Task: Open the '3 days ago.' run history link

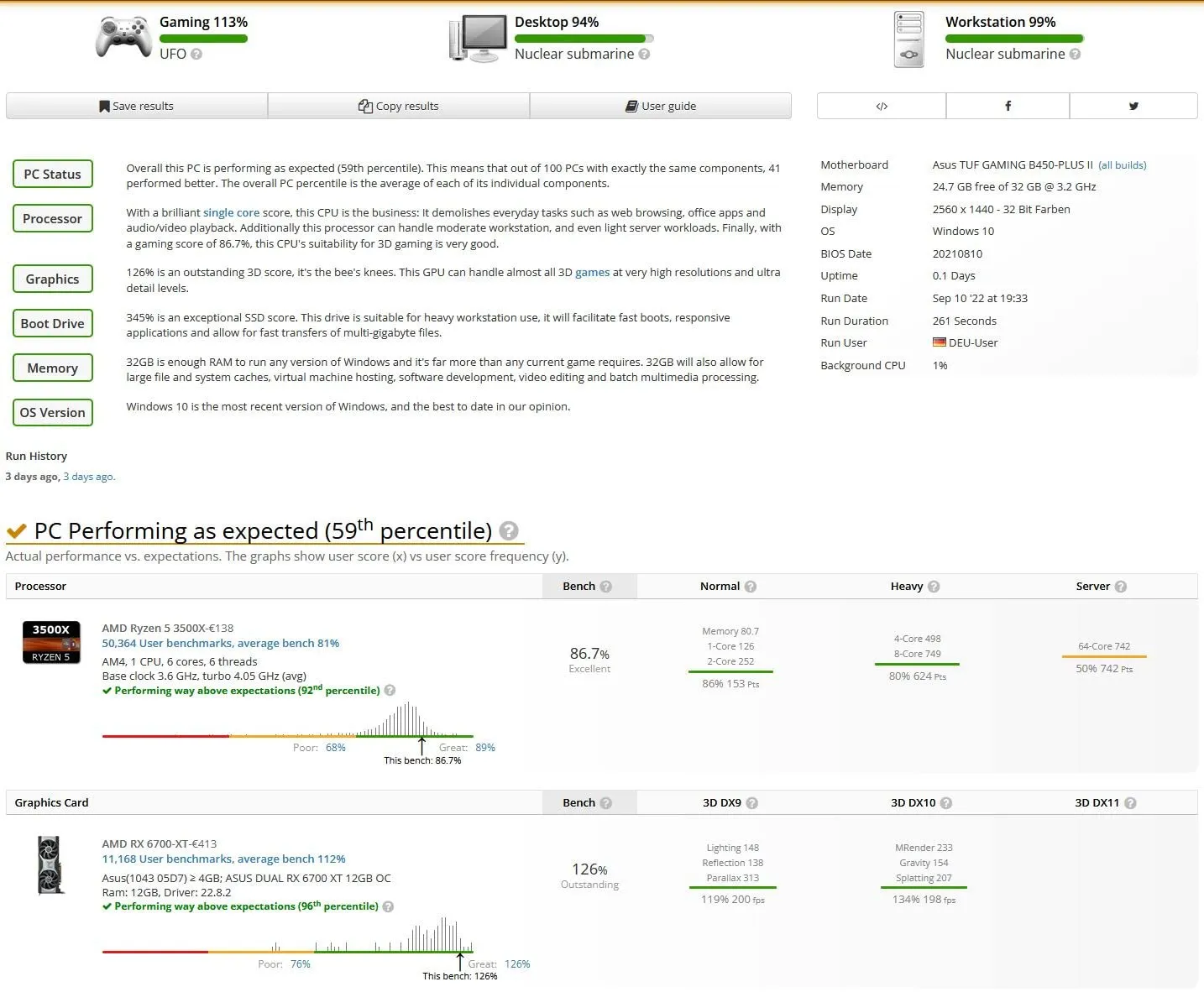Action: click(90, 477)
